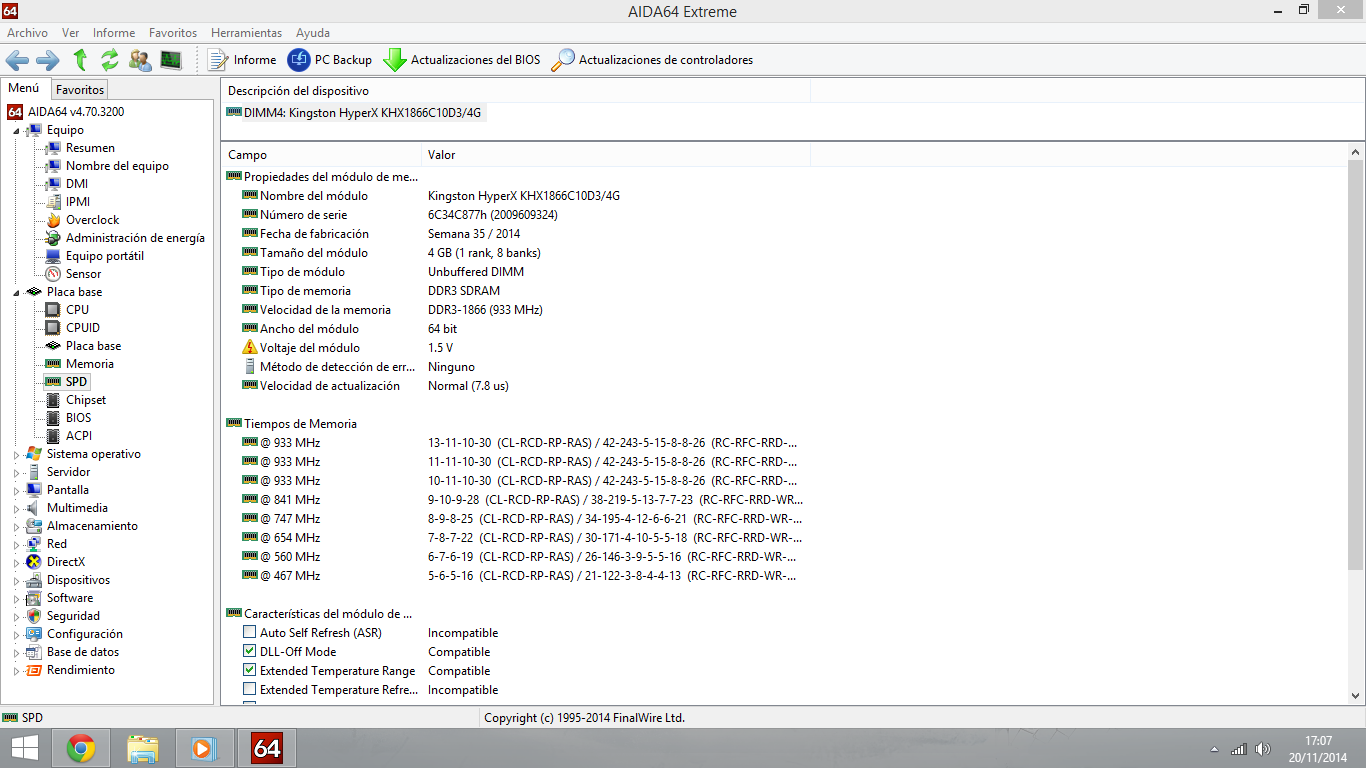Expand the Dispositivos node

[17, 581]
